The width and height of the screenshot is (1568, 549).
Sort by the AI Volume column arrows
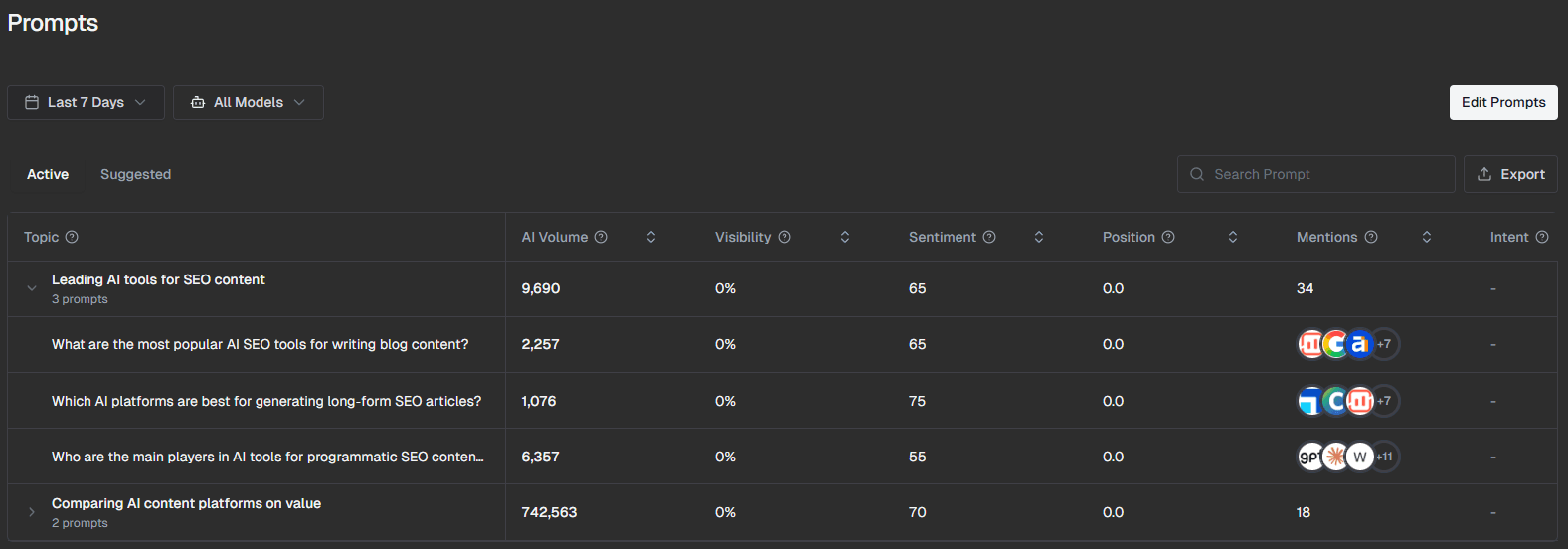(651, 237)
